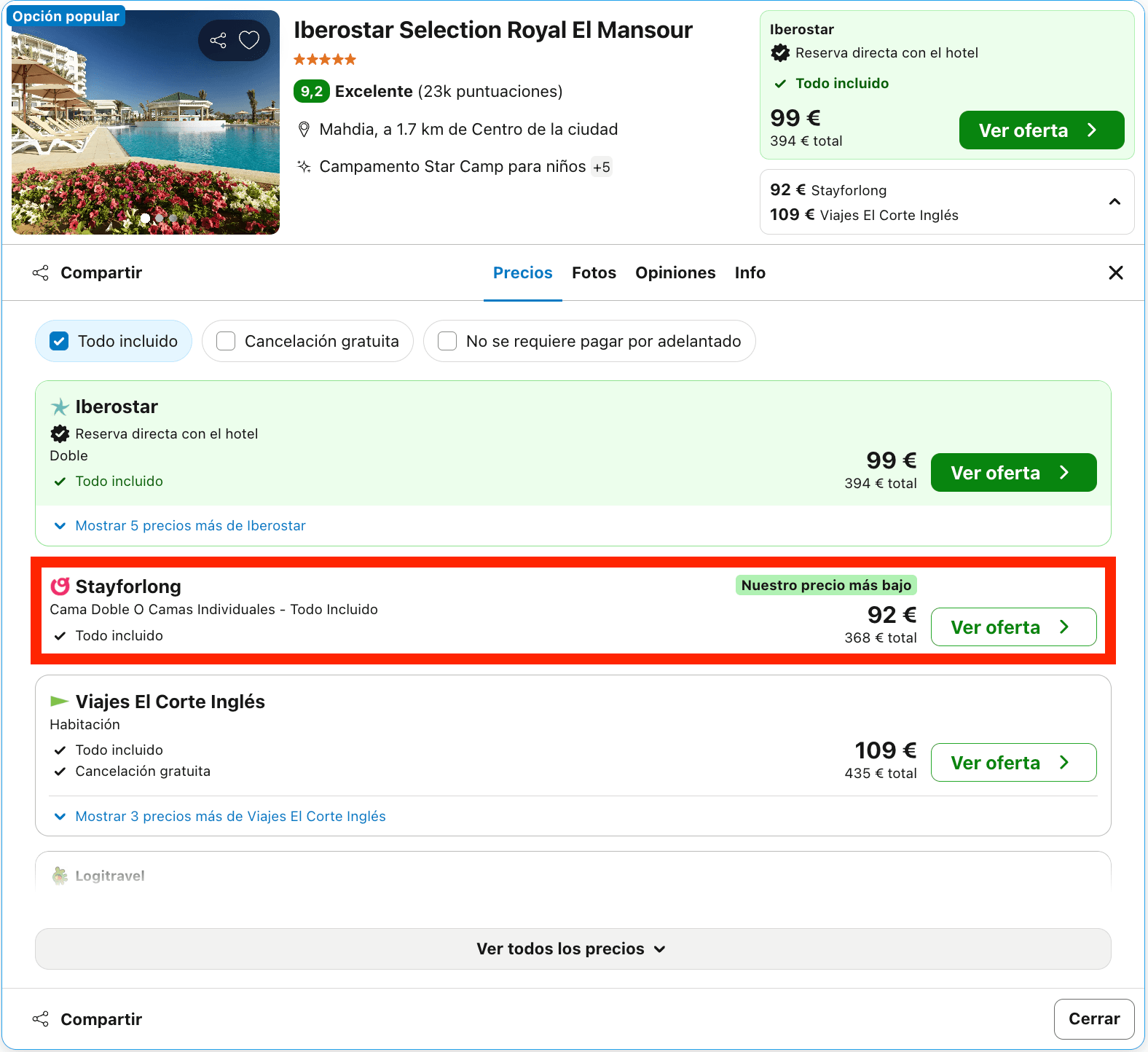This screenshot has width=1148, height=1052.
Task: Click Ver oferta in Iberostar price row
Action: 1014,473
